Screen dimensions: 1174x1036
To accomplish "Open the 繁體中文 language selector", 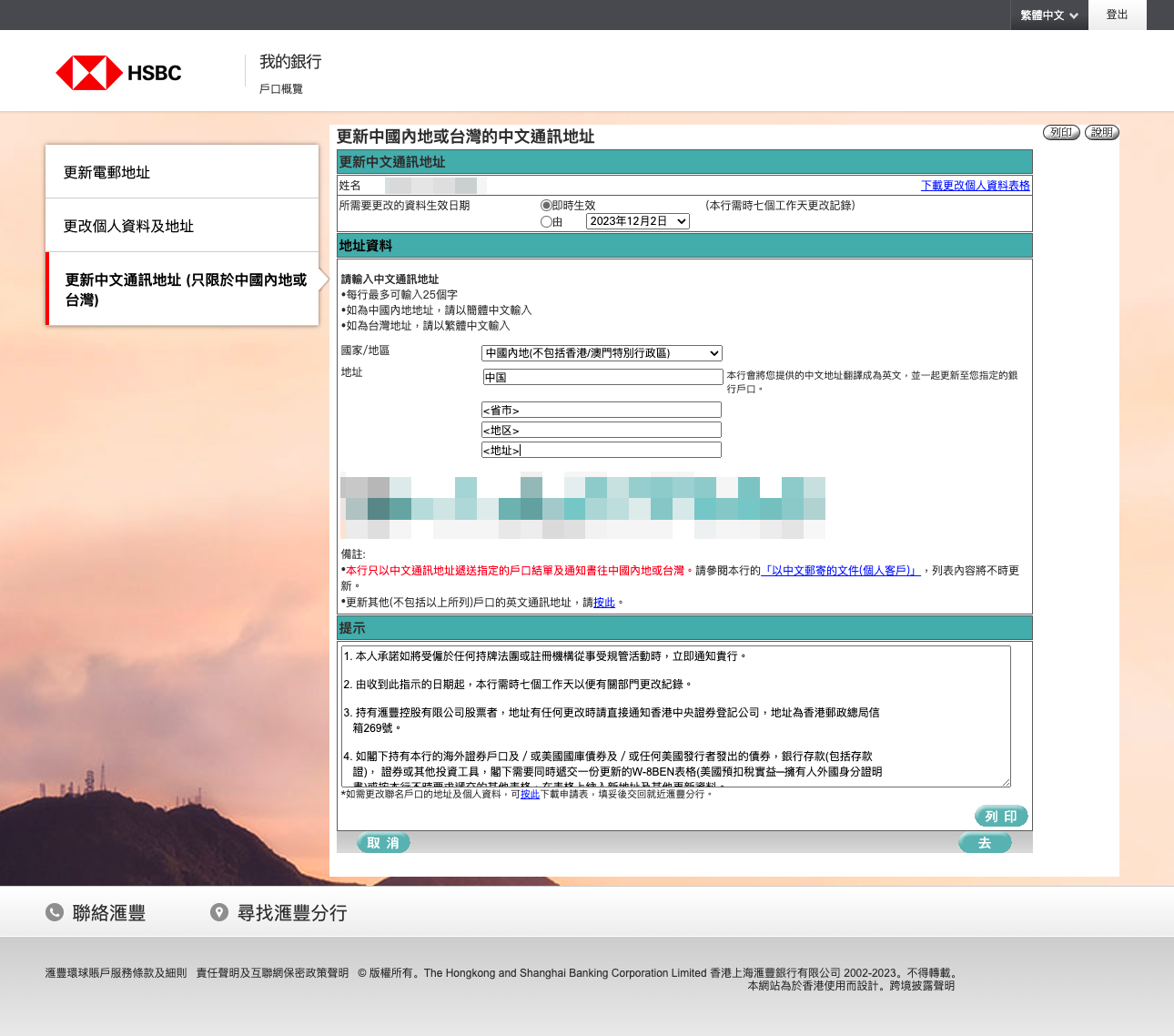I will point(1048,15).
